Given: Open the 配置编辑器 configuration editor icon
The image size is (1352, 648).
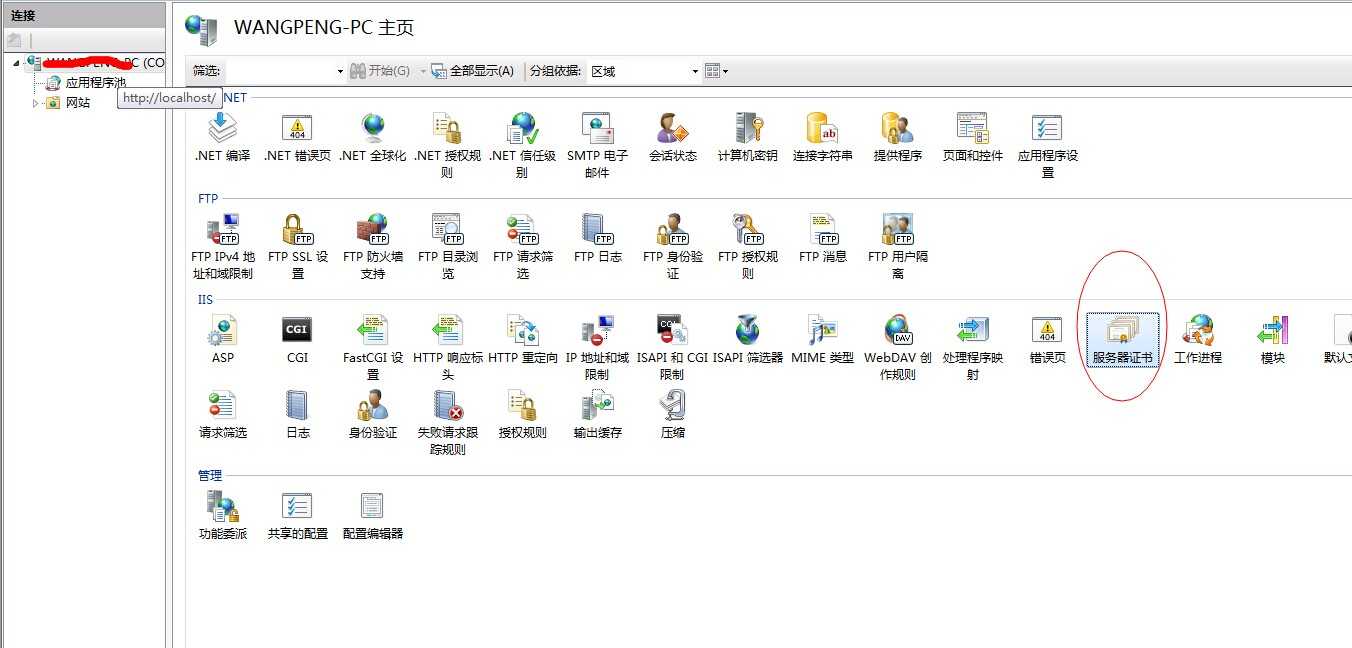Looking at the screenshot, I should coord(371,508).
